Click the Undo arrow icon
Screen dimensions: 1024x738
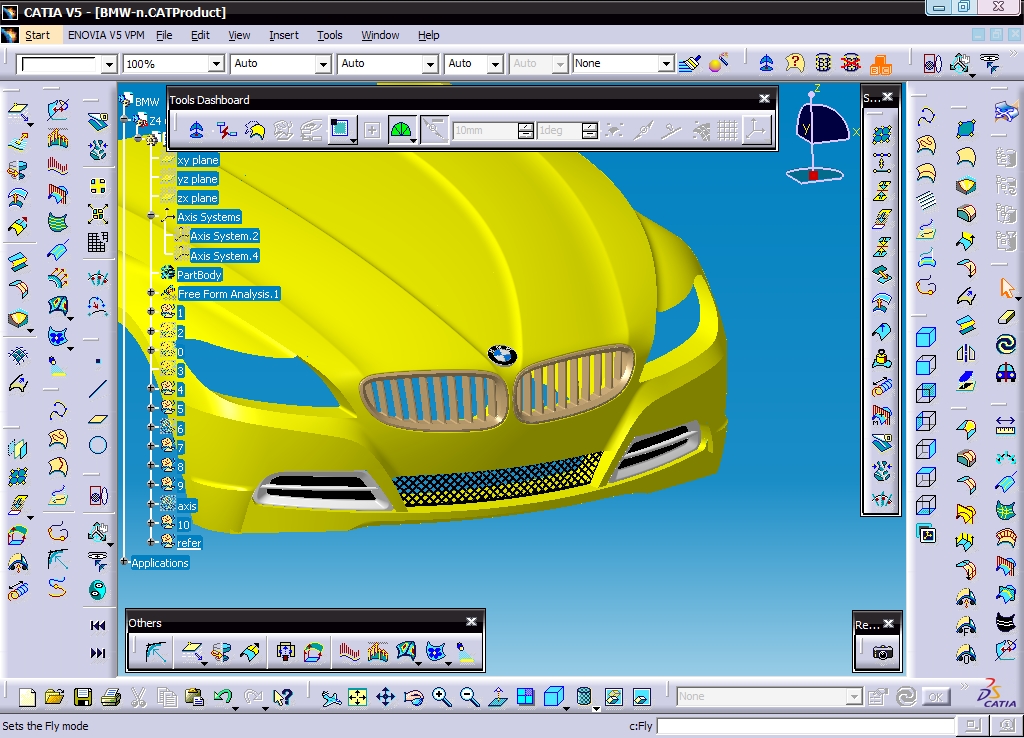pyautogui.click(x=223, y=696)
